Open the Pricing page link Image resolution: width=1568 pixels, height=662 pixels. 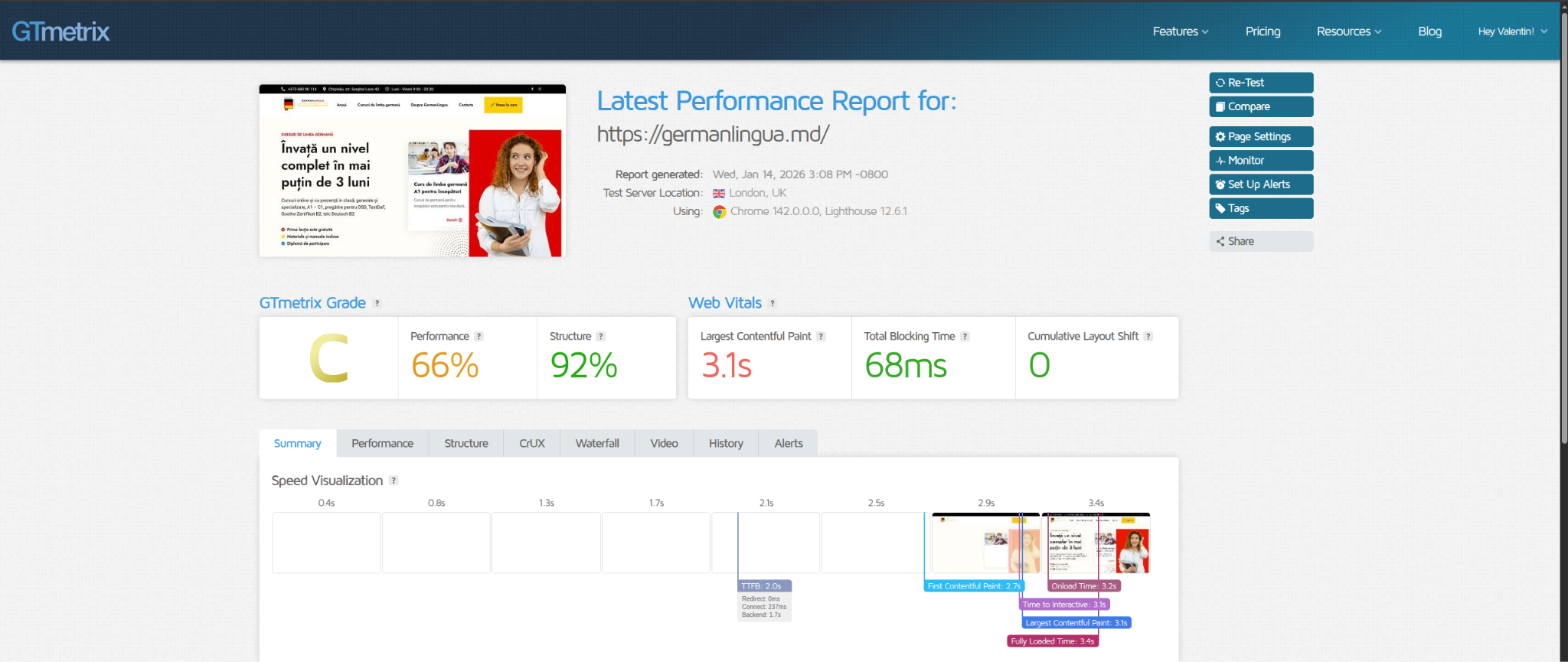(1263, 31)
